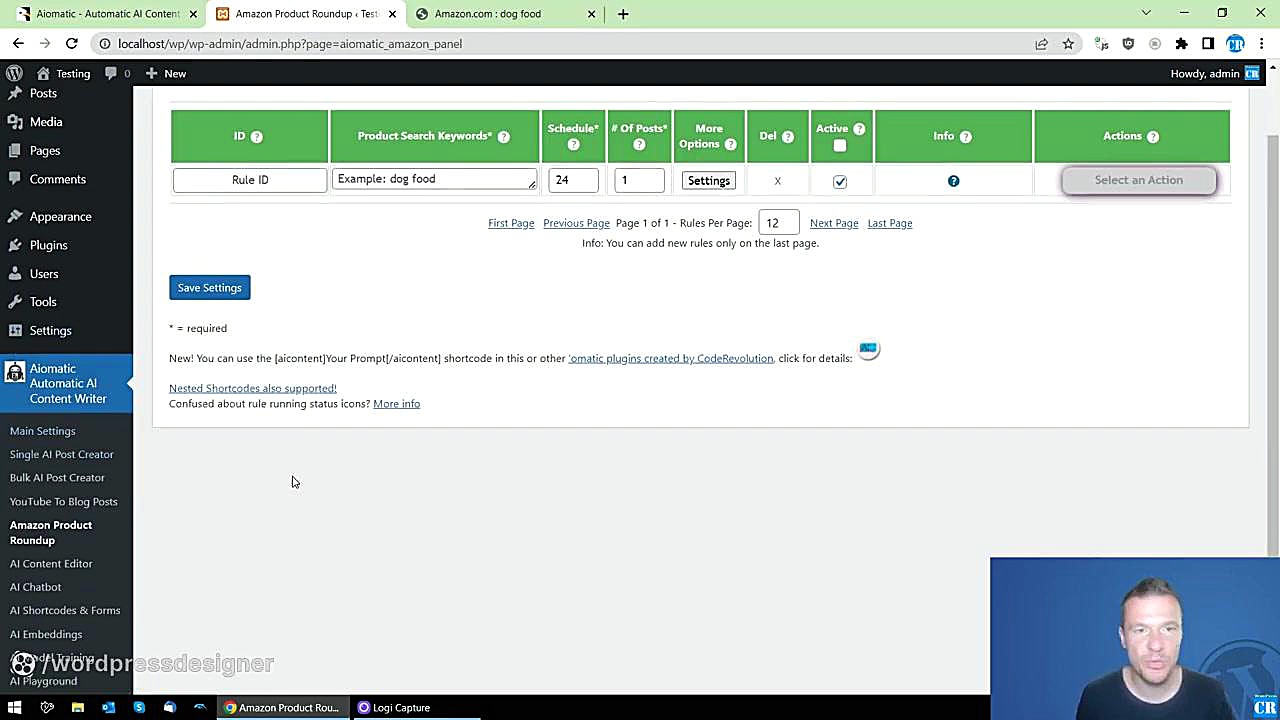Open Bulk AI Post Creator submenu
Image resolution: width=1280 pixels, height=720 pixels.
(57, 478)
